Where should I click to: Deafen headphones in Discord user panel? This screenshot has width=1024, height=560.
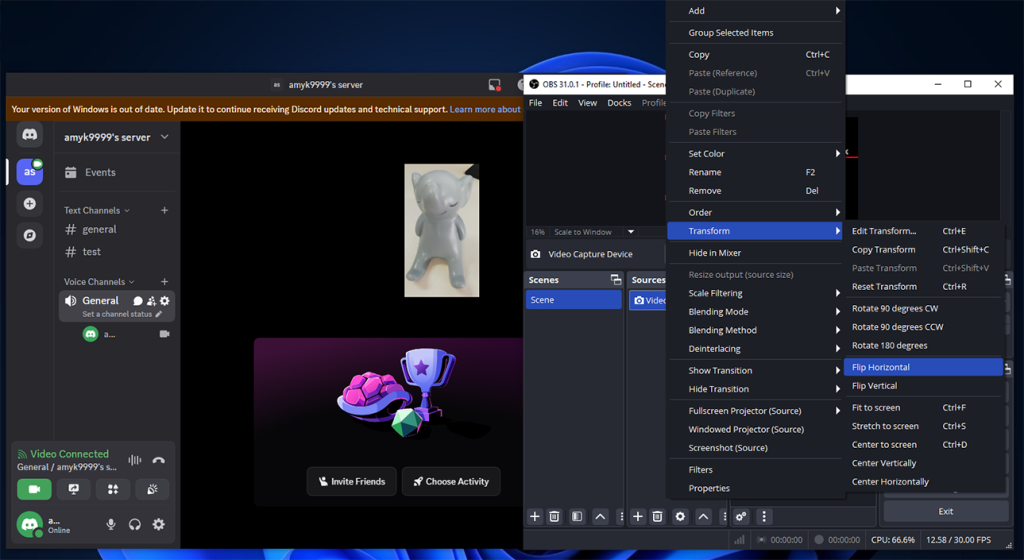[x=135, y=524]
